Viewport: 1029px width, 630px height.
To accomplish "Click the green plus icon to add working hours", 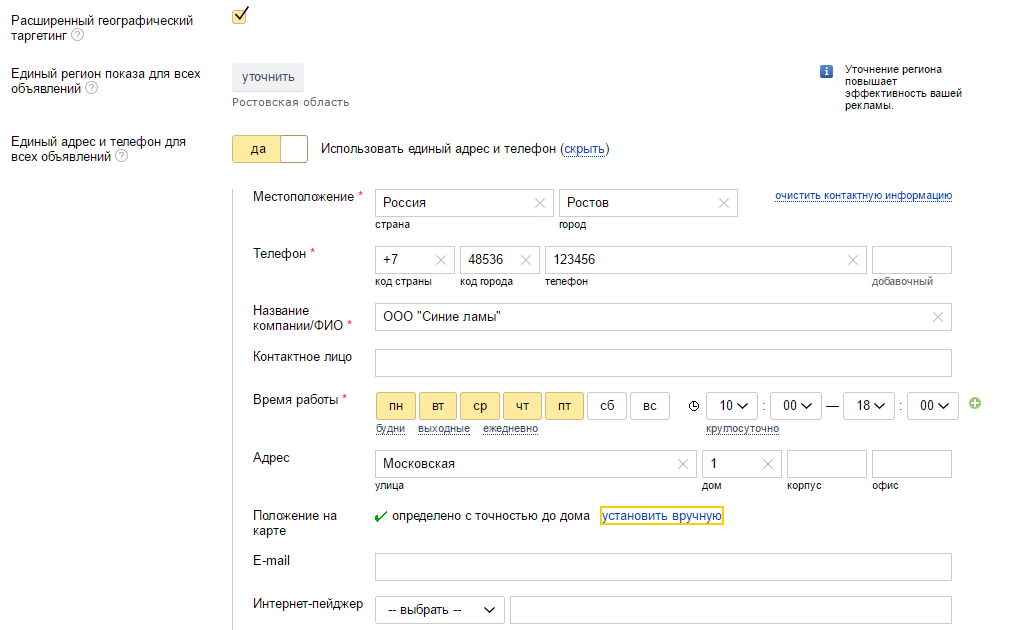I will click(975, 404).
